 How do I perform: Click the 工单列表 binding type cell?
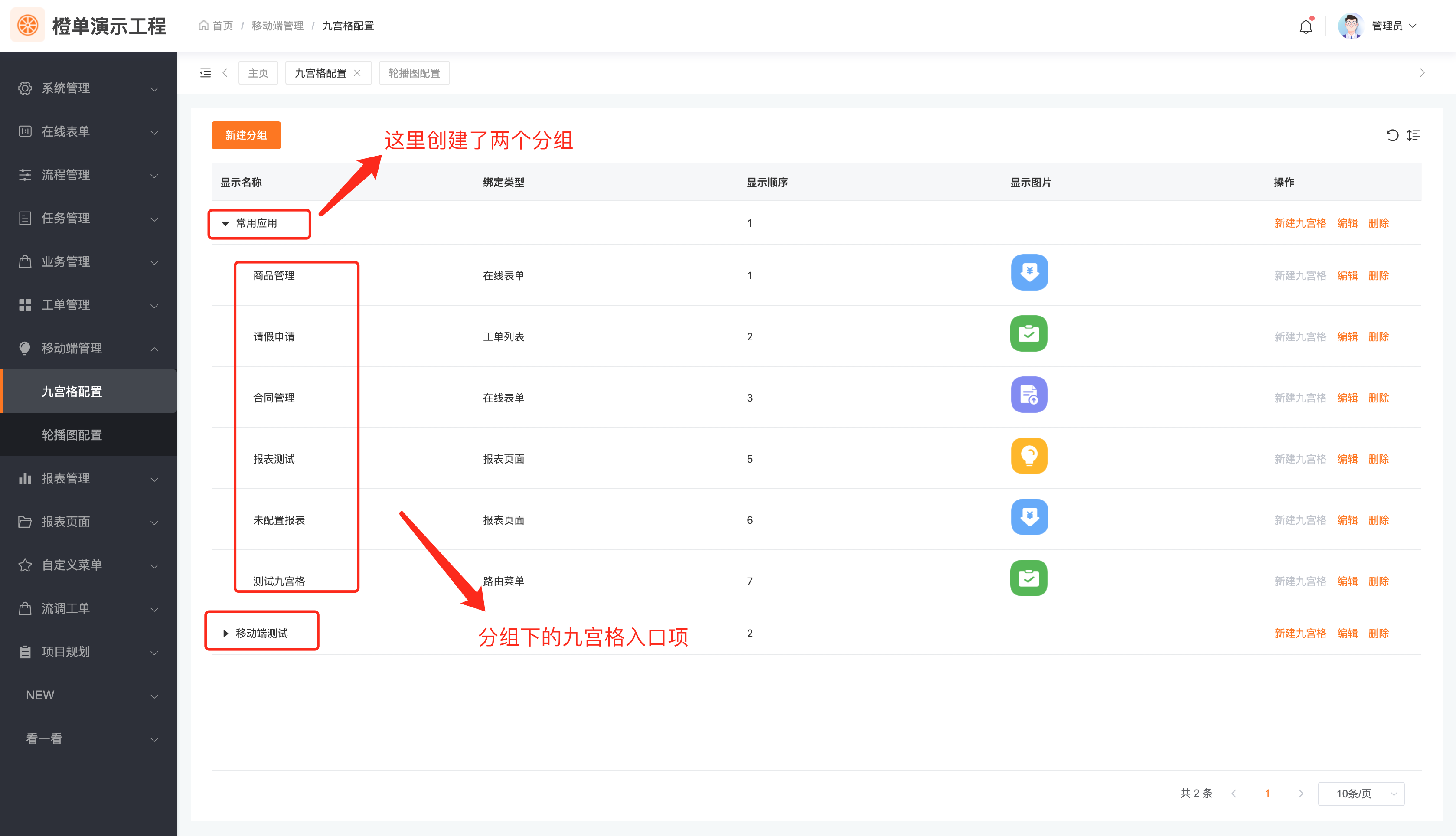[503, 336]
